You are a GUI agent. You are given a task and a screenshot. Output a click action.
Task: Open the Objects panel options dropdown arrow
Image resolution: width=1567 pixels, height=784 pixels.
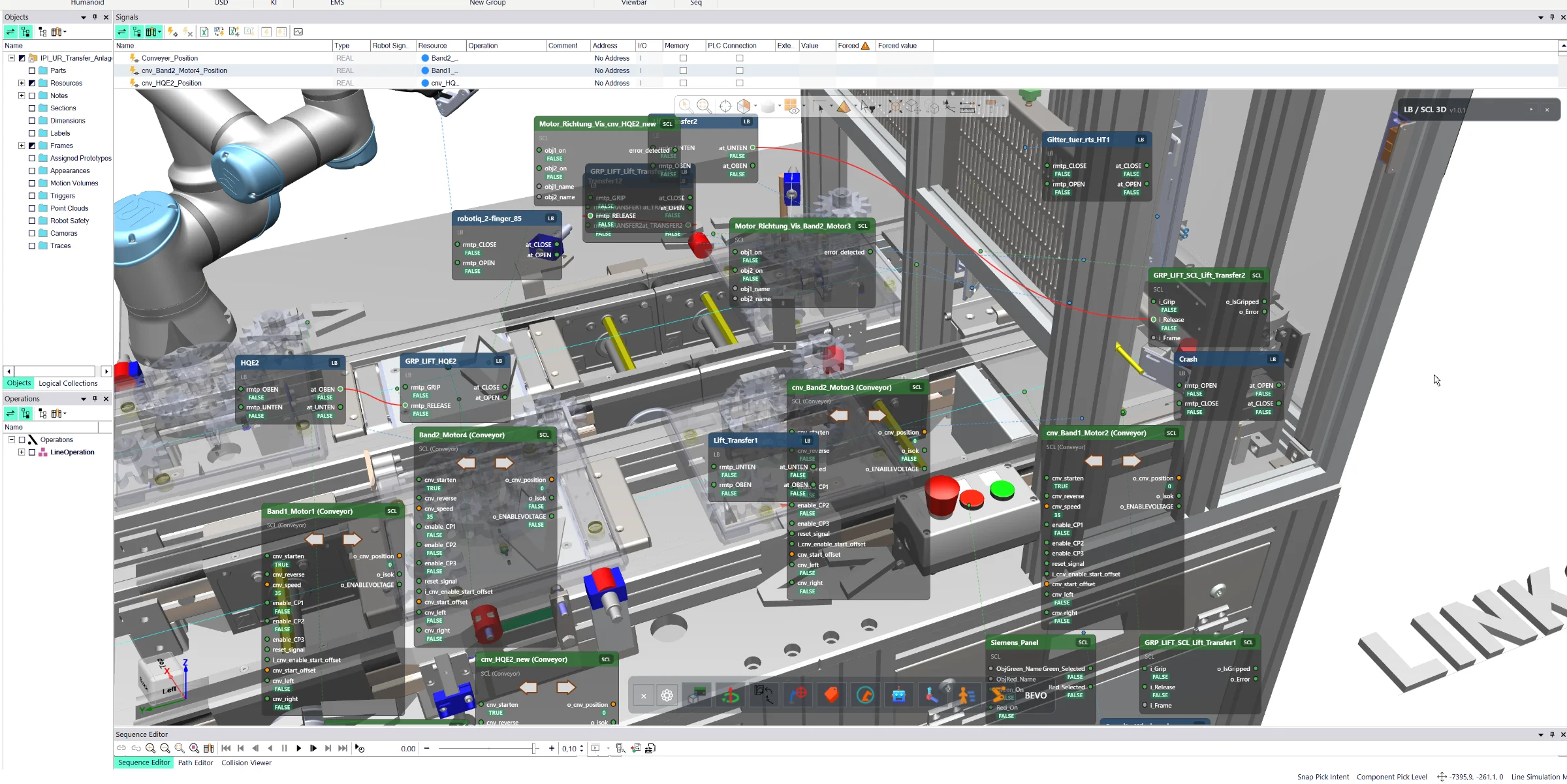pyautogui.click(x=84, y=18)
